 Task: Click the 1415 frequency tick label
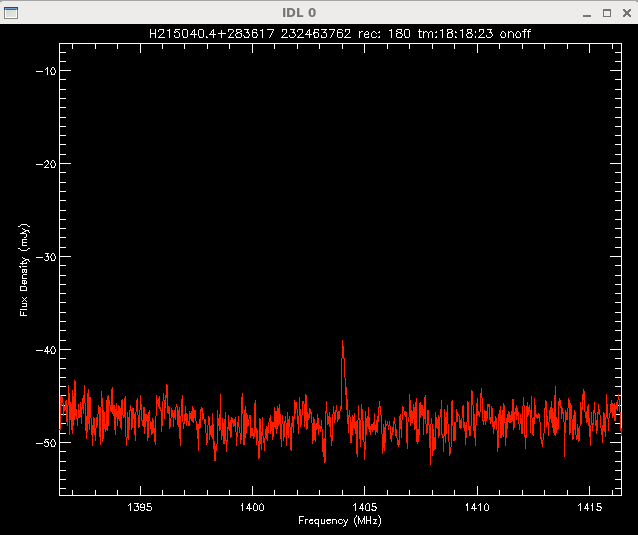(x=588, y=507)
